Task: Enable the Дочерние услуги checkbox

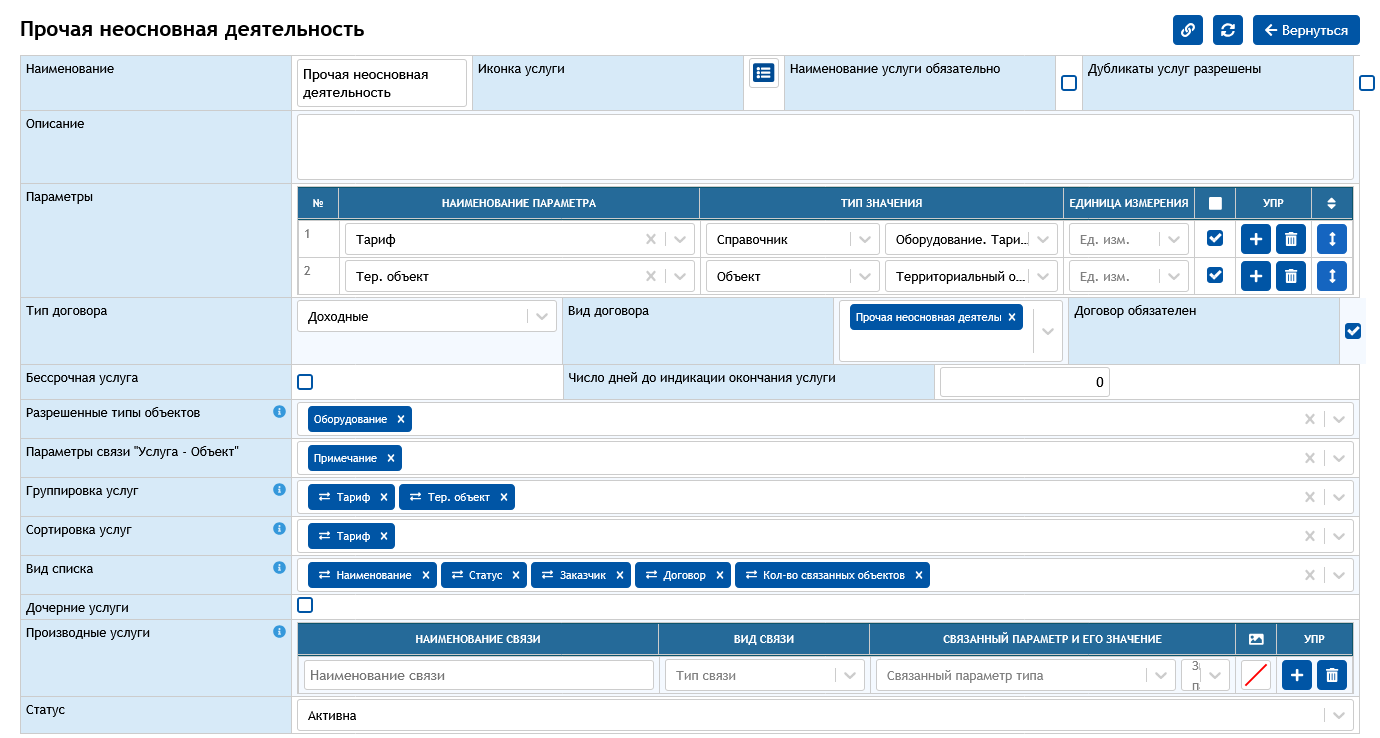Action: point(305,605)
